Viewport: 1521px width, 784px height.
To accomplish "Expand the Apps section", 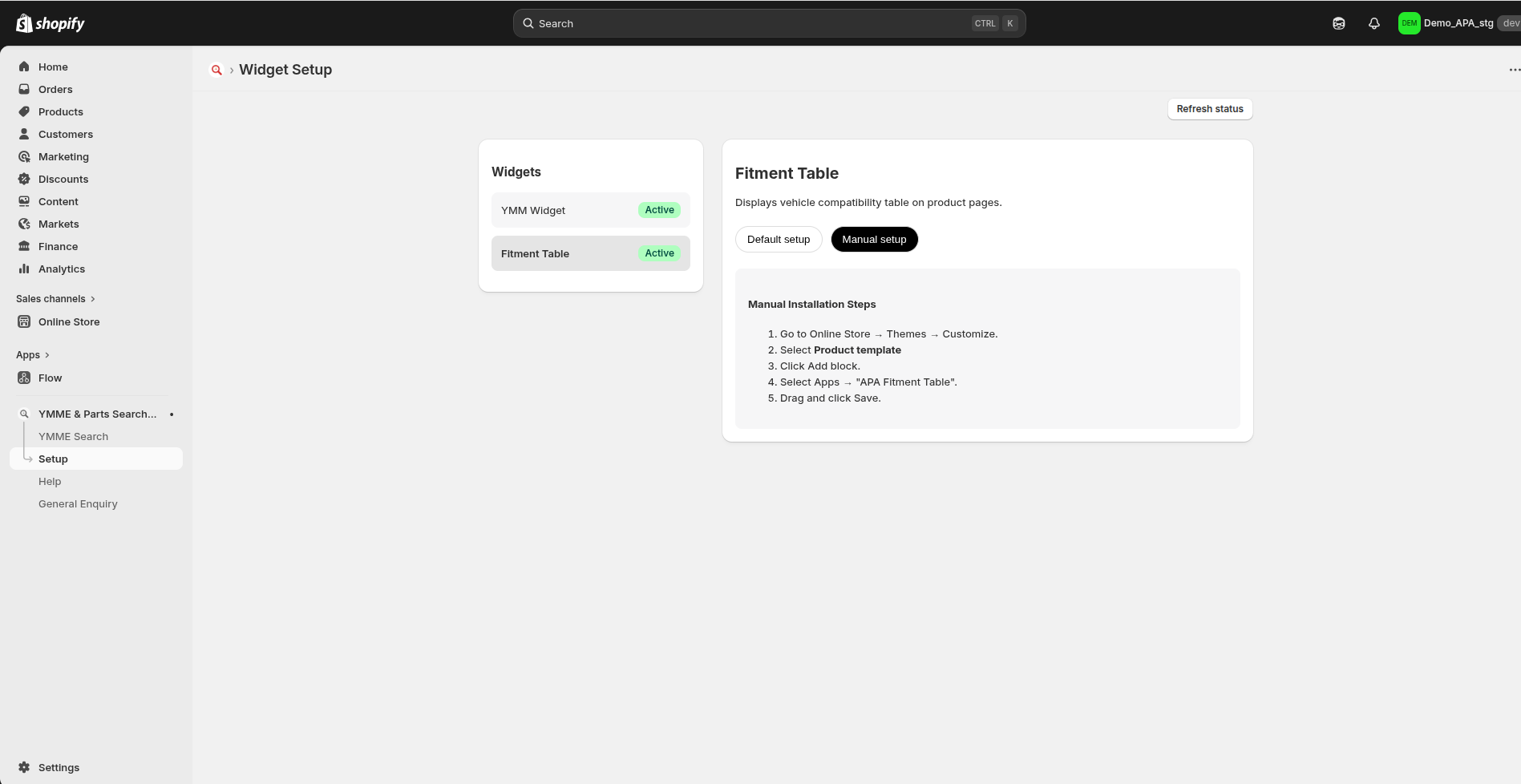I will pos(33,354).
